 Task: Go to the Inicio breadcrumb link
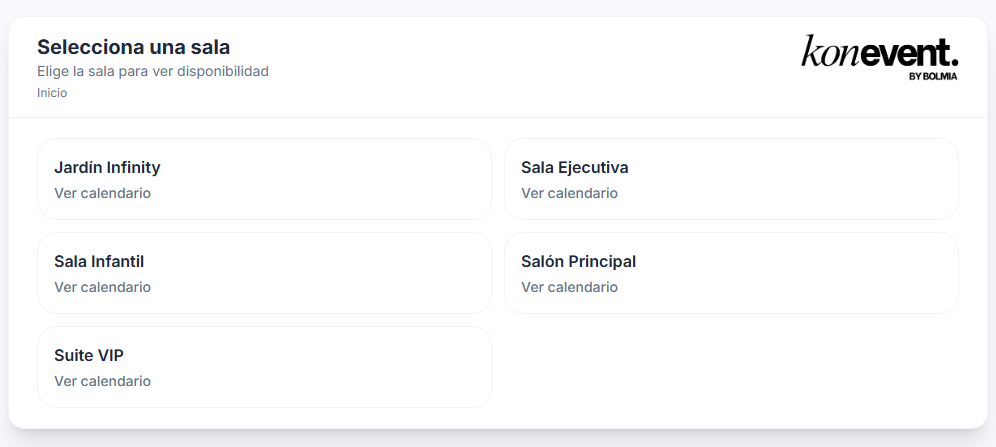click(52, 93)
